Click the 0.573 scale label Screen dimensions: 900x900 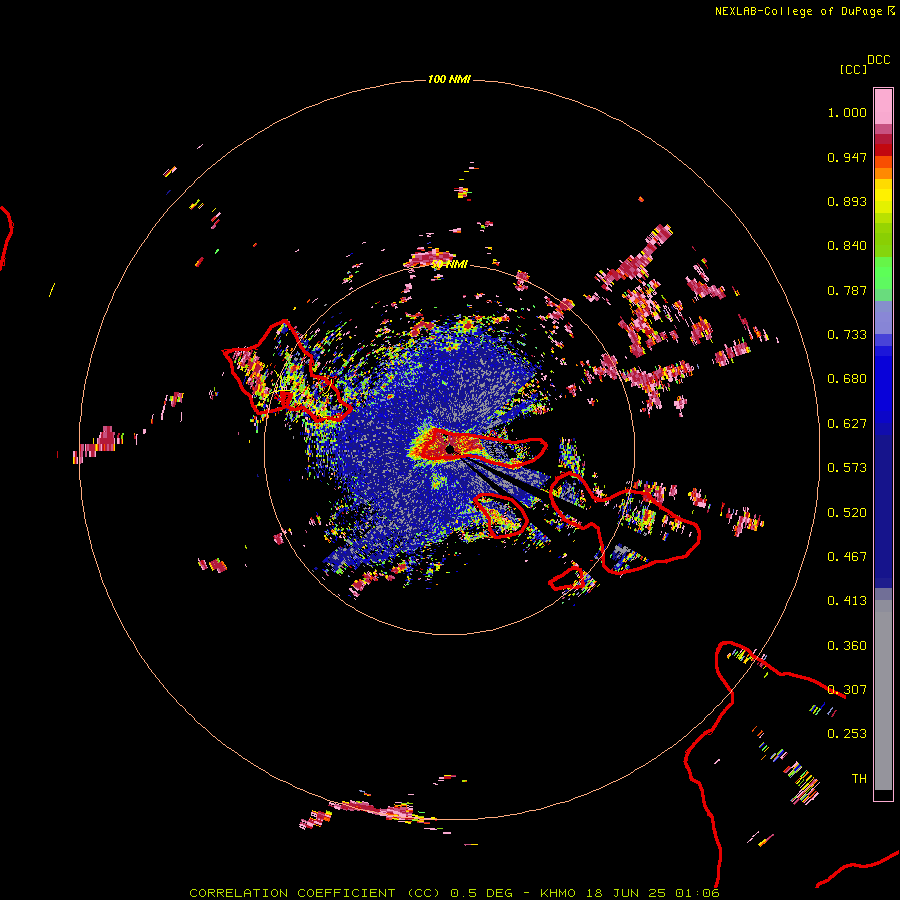[847, 468]
